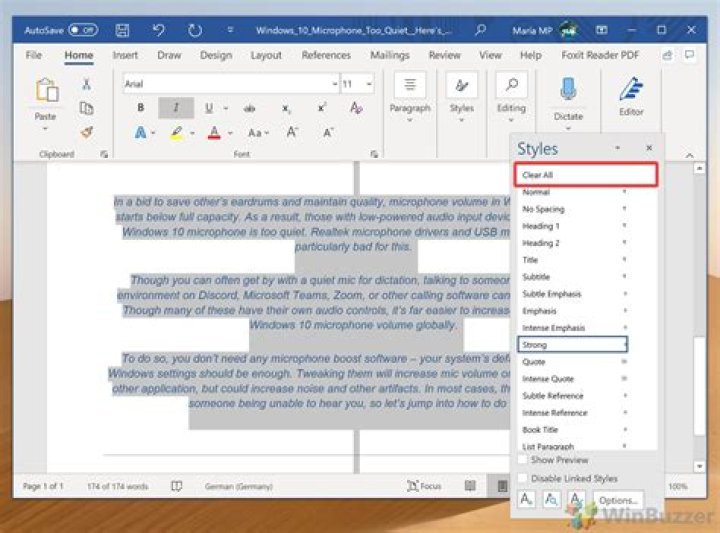Enable Focus mode in status bar
This screenshot has height=533, width=720.
[x=424, y=486]
